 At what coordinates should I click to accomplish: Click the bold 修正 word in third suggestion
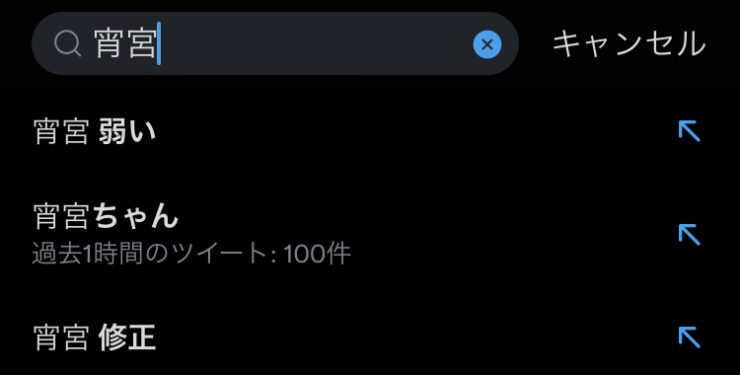point(127,338)
